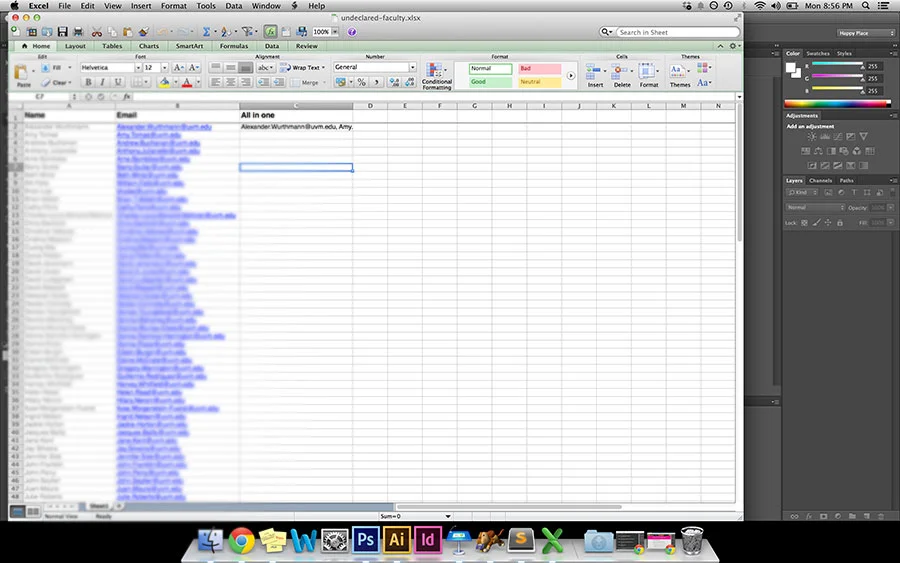Click the percent style button

pyautogui.click(x=362, y=82)
